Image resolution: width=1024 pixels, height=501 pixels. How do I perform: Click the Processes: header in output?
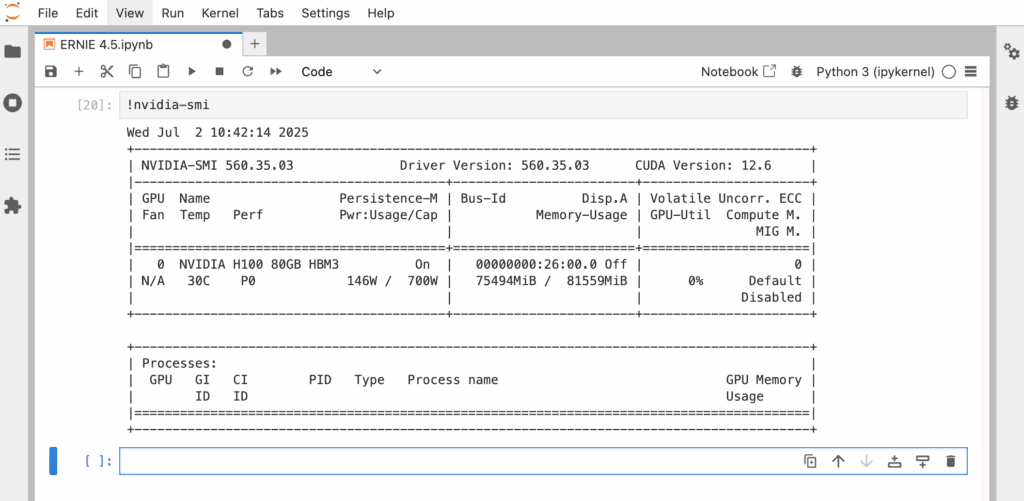coord(180,363)
